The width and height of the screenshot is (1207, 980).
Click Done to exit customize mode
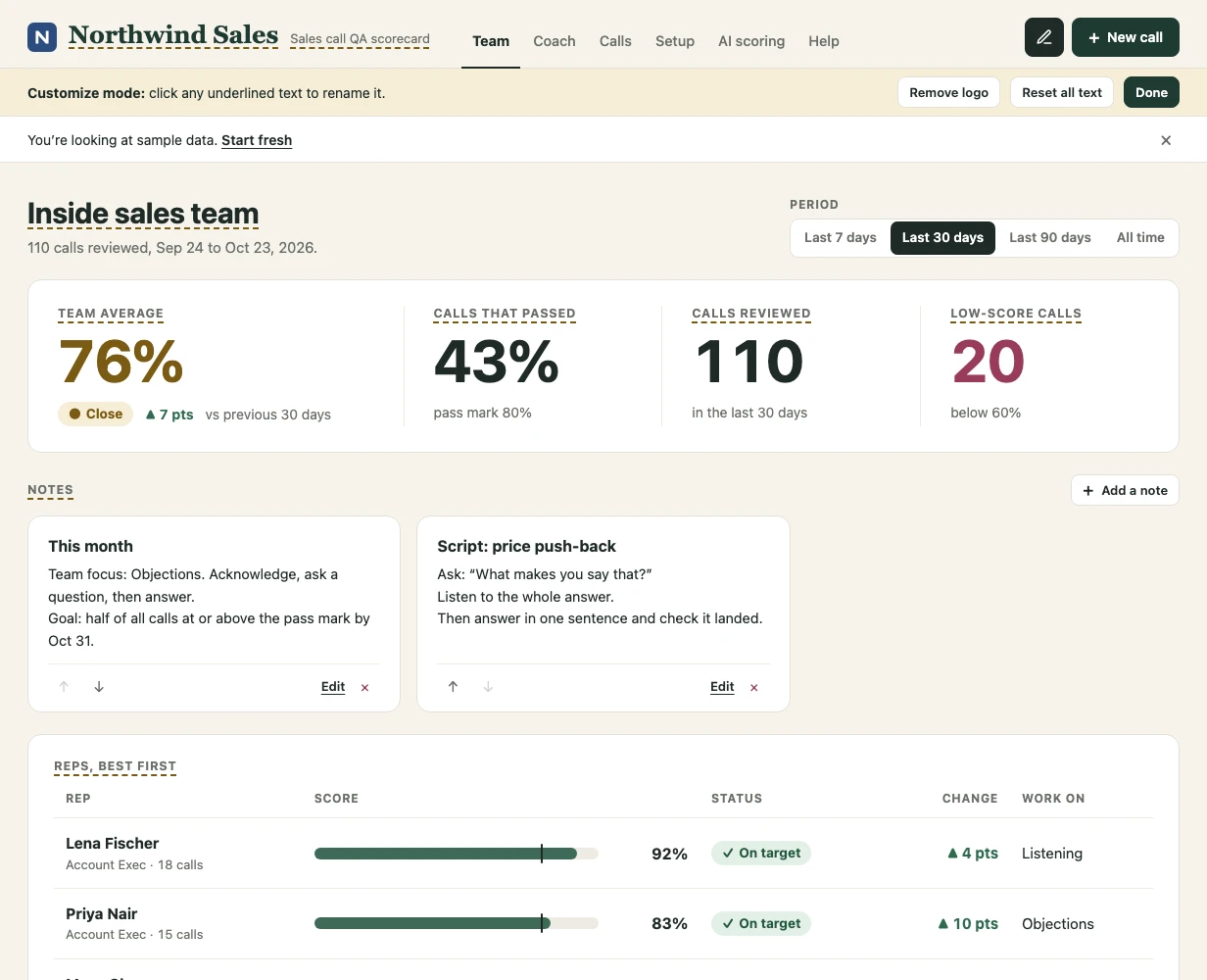pos(1151,92)
